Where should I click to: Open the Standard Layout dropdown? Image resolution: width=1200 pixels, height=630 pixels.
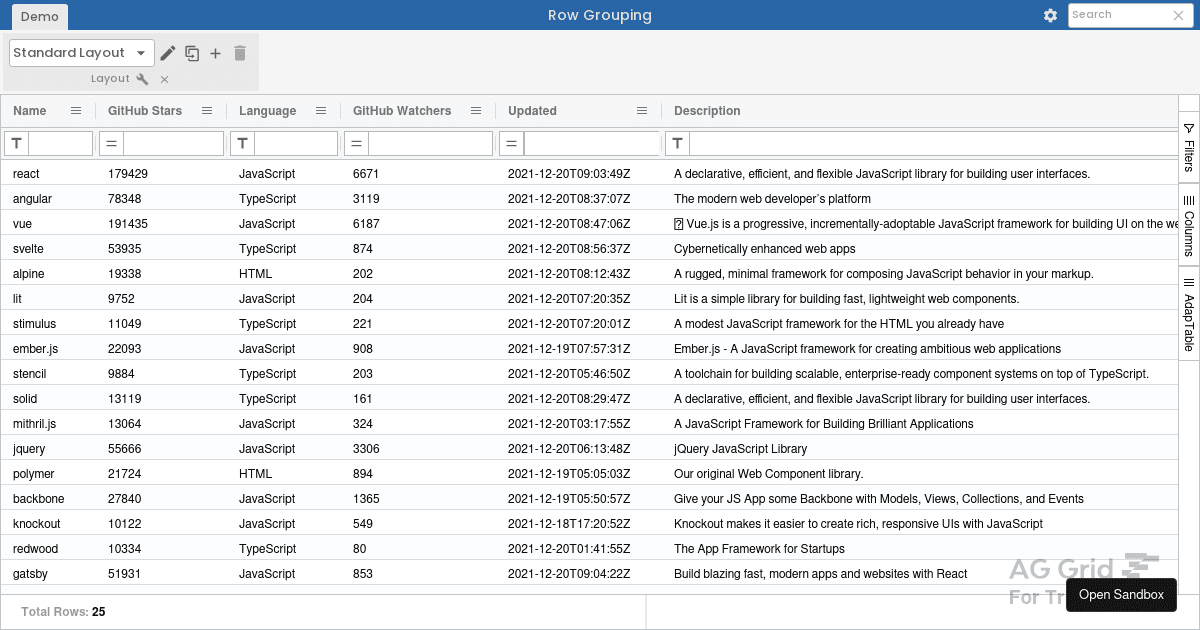coord(81,53)
